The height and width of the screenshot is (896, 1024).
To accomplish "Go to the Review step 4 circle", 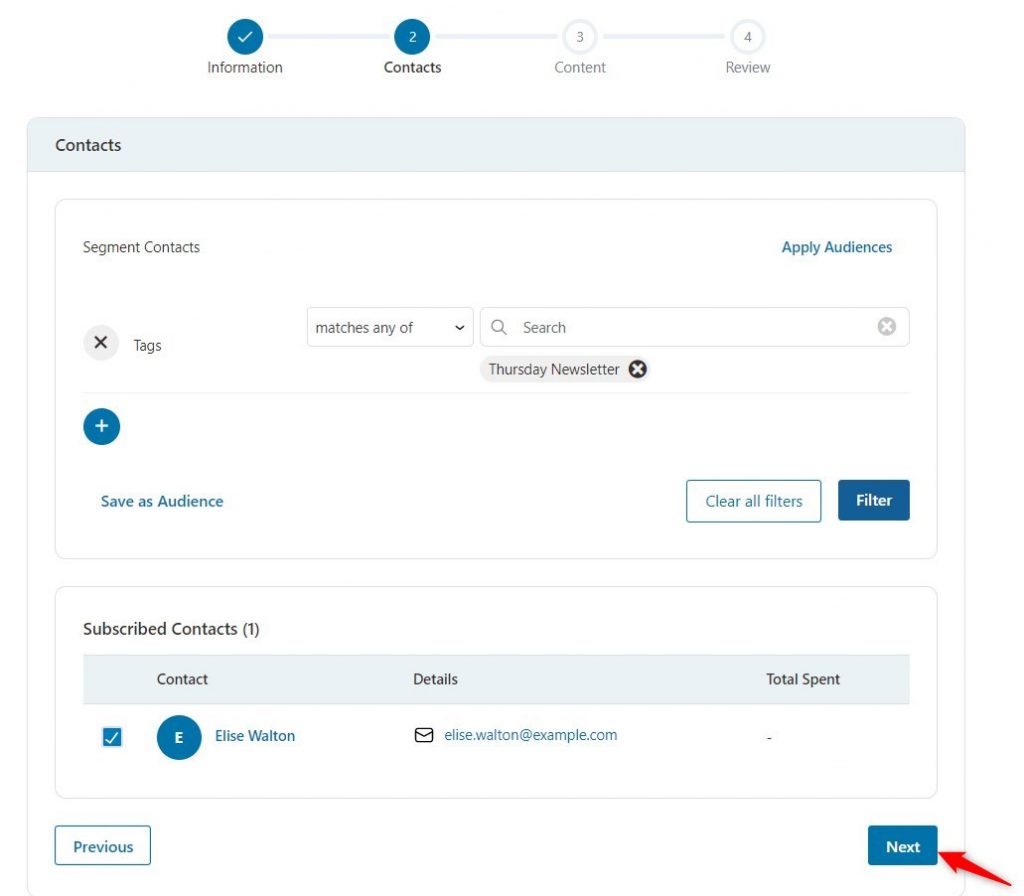I will pyautogui.click(x=747, y=37).
